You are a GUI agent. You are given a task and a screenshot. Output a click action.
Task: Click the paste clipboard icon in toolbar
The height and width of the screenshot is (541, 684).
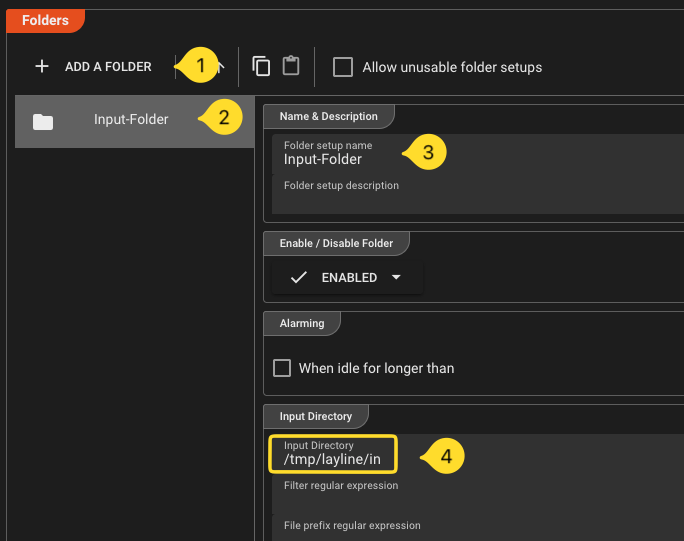(x=291, y=67)
